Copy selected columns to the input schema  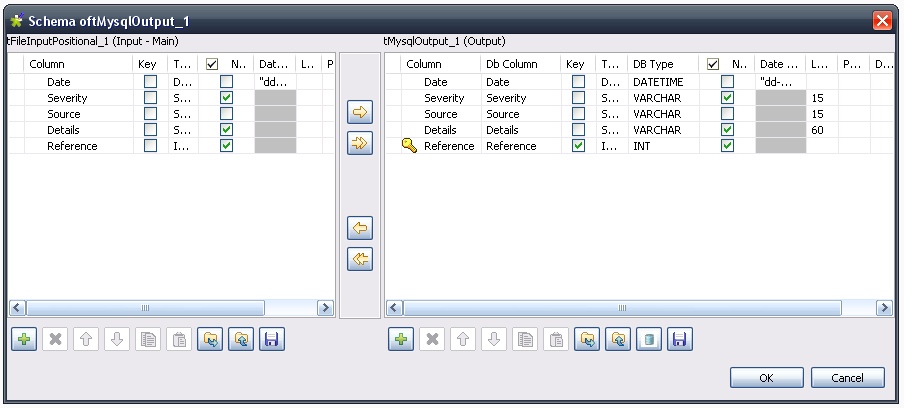pyautogui.click(x=360, y=229)
